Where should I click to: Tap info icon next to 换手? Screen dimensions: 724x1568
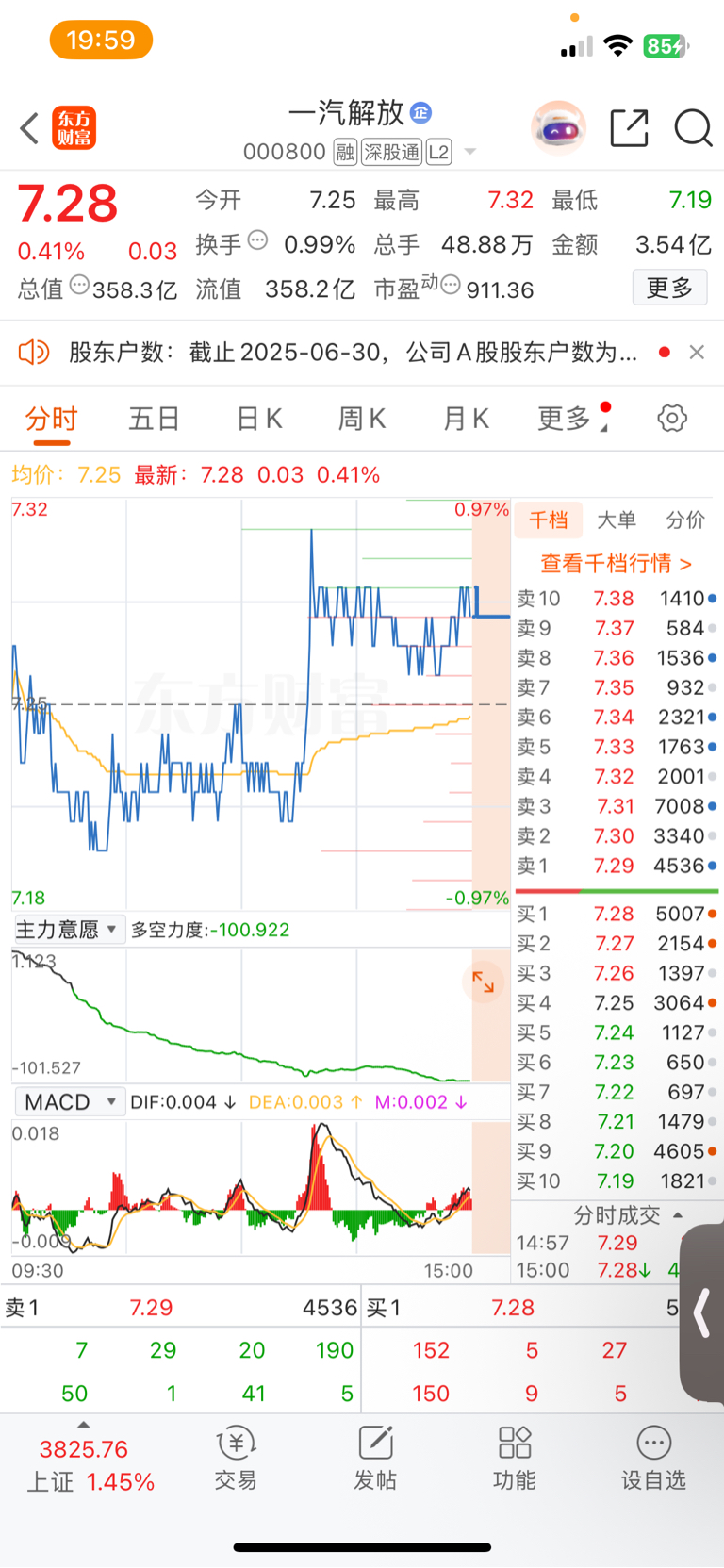click(257, 240)
